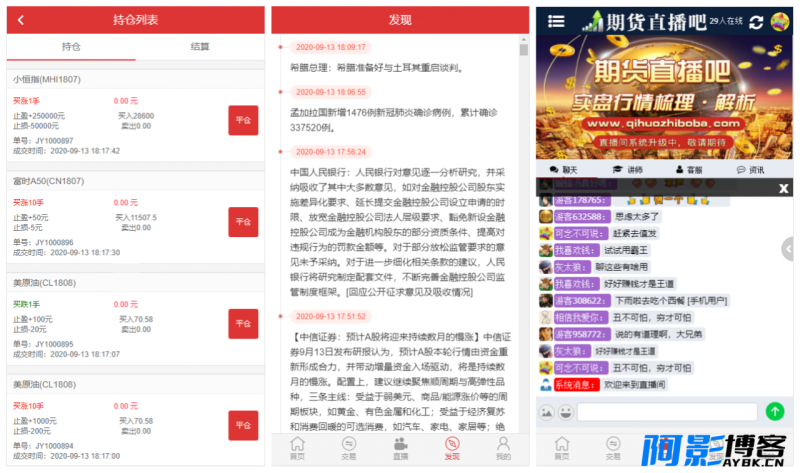Image resolution: width=800 pixels, height=473 pixels.
Task: Click the 系统消息 label in chat
Action: tap(577, 385)
